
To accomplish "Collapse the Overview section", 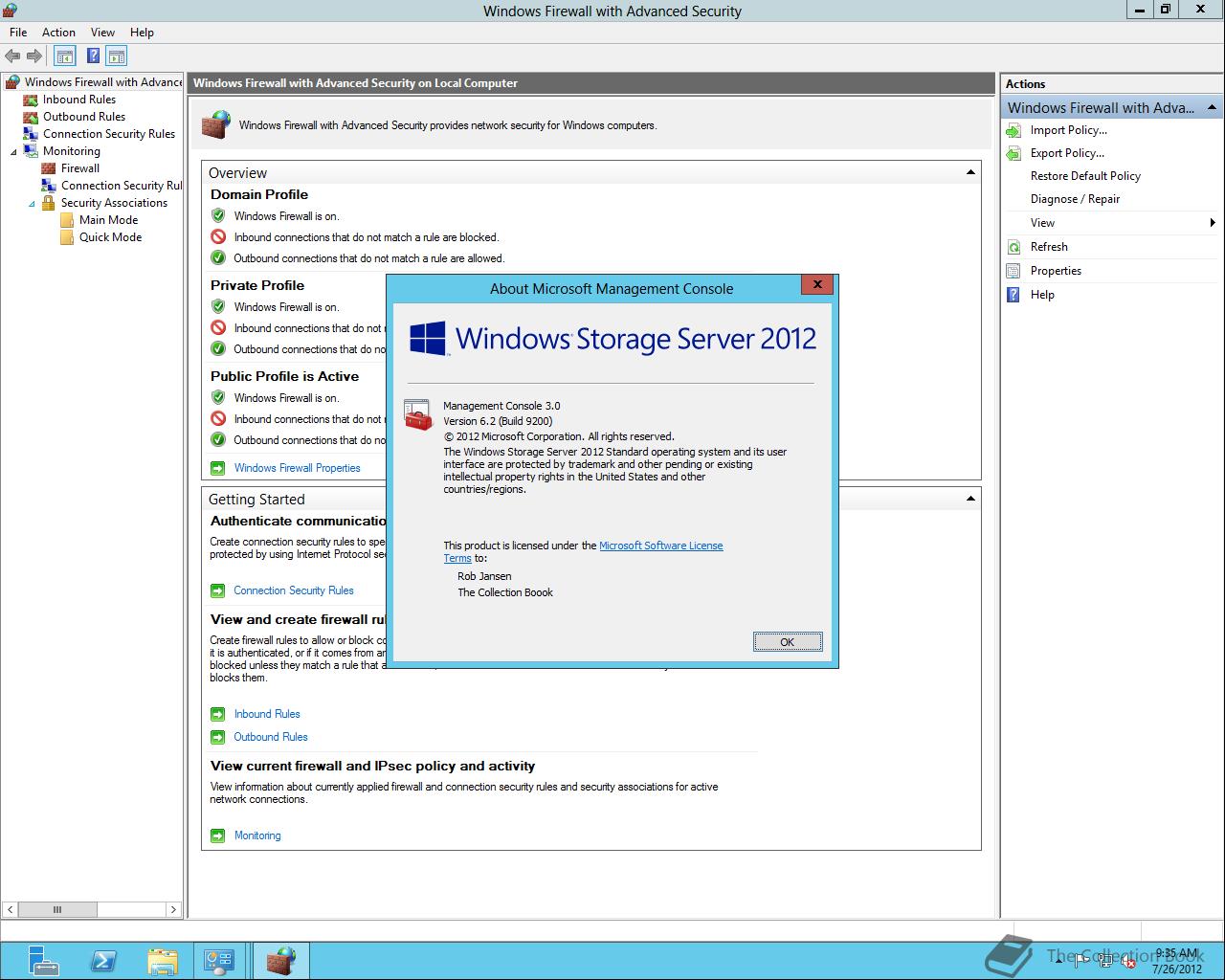I will (x=970, y=172).
